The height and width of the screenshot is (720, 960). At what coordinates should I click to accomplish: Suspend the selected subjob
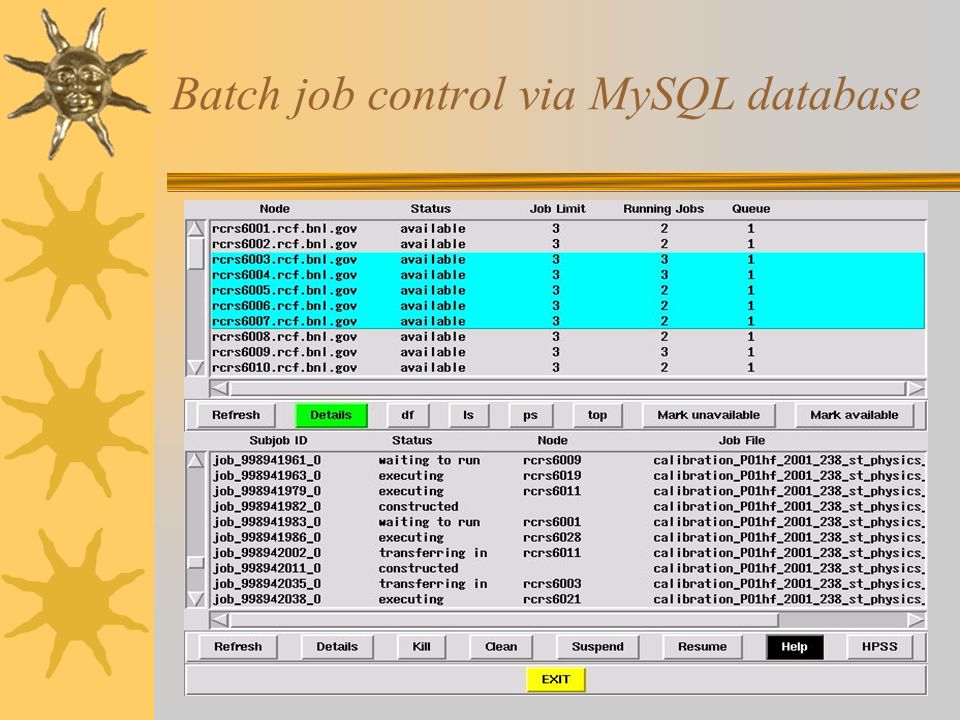point(598,647)
